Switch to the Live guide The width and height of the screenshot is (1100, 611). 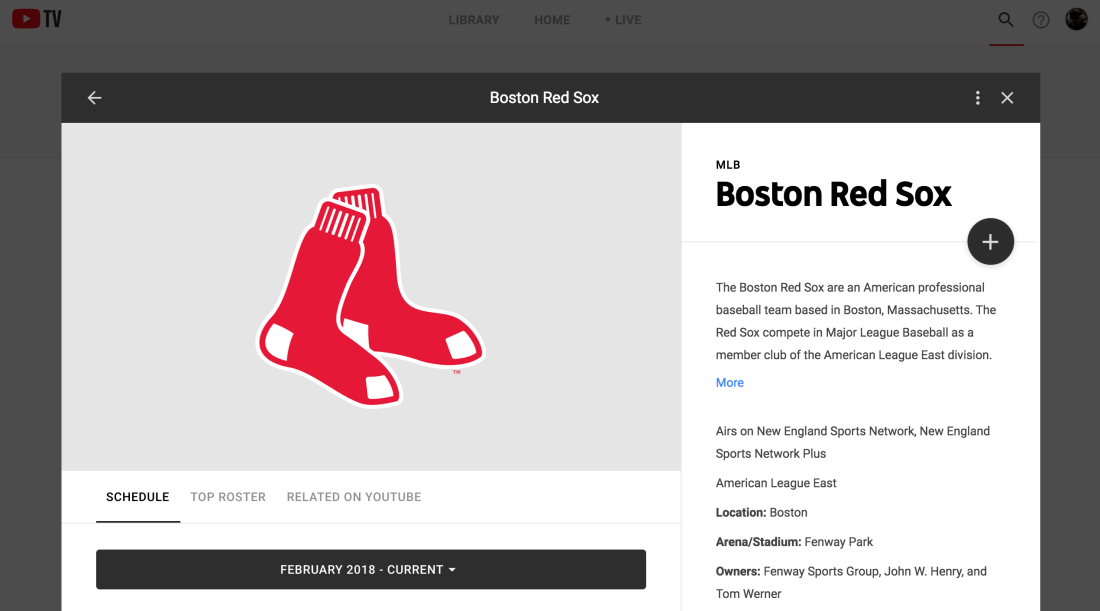point(624,20)
